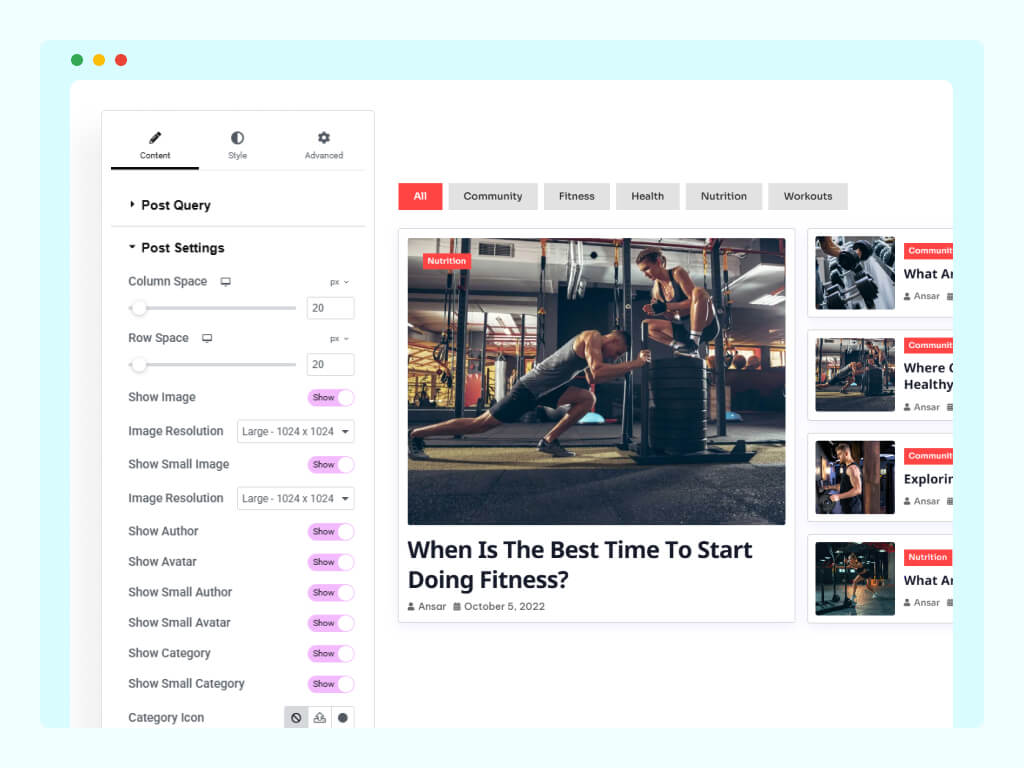Screen dimensions: 1024x768
Task: Open the Category Icon upload option
Action: click(320, 717)
